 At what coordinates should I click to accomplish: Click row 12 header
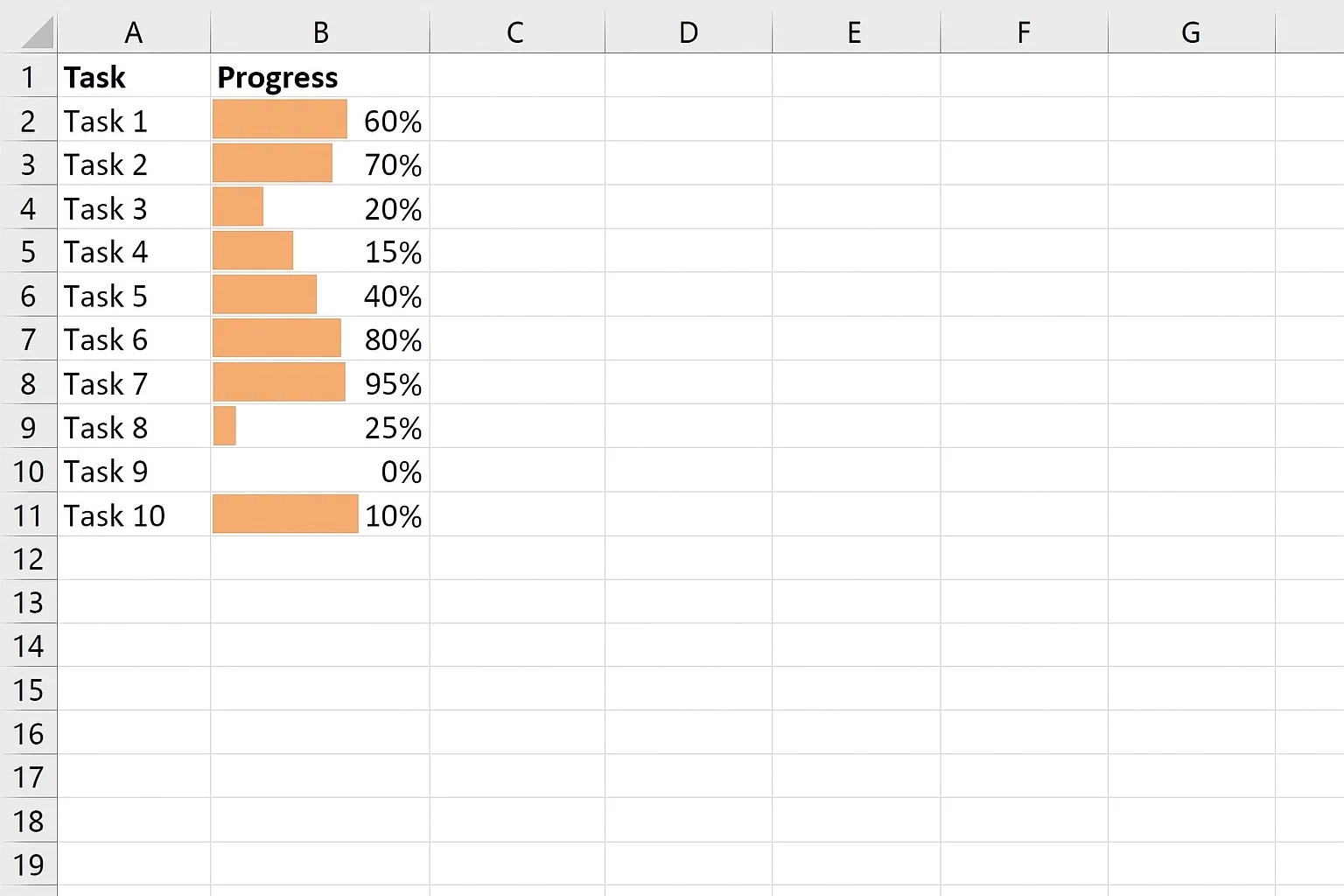coord(28,559)
